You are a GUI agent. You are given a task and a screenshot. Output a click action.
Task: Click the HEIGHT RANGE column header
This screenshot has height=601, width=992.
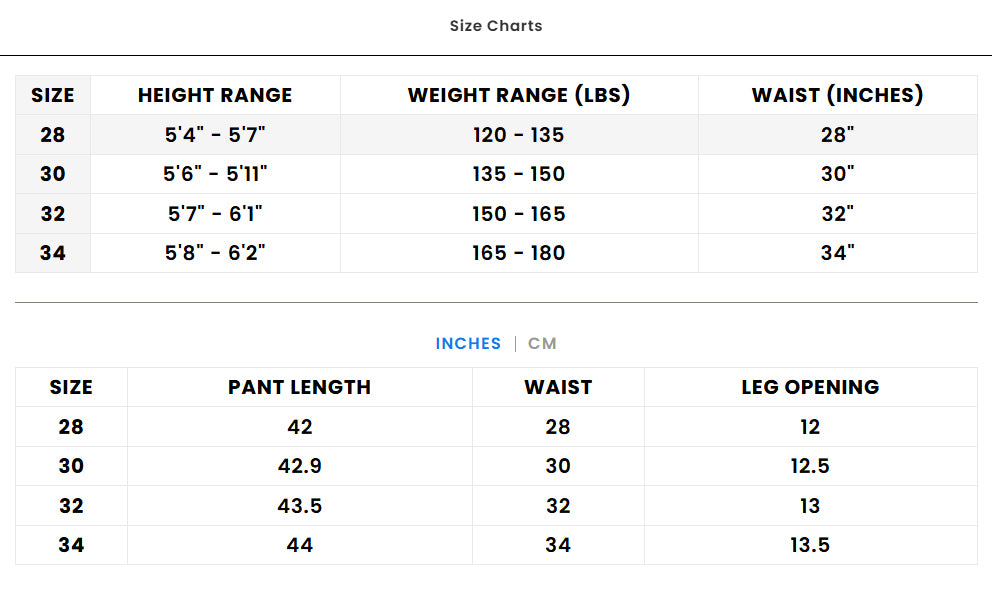[x=215, y=95]
